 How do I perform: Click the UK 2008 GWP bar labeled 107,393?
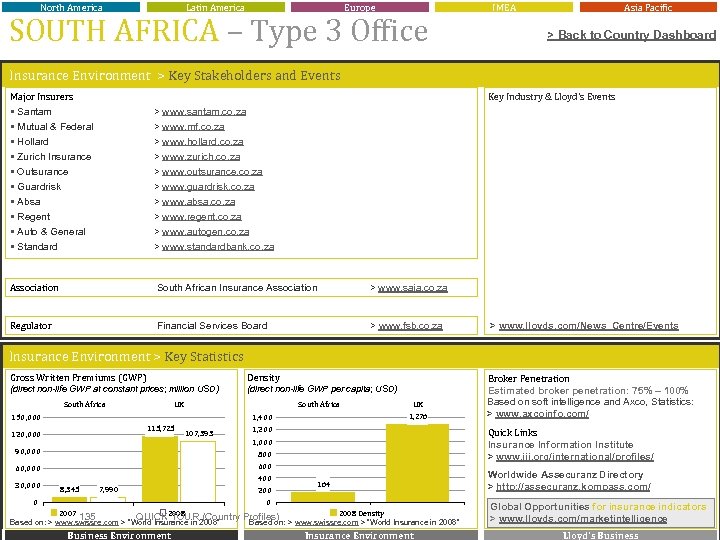[x=198, y=471]
